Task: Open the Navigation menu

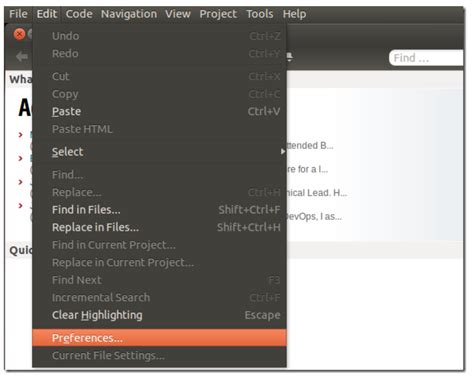Action: coord(129,14)
